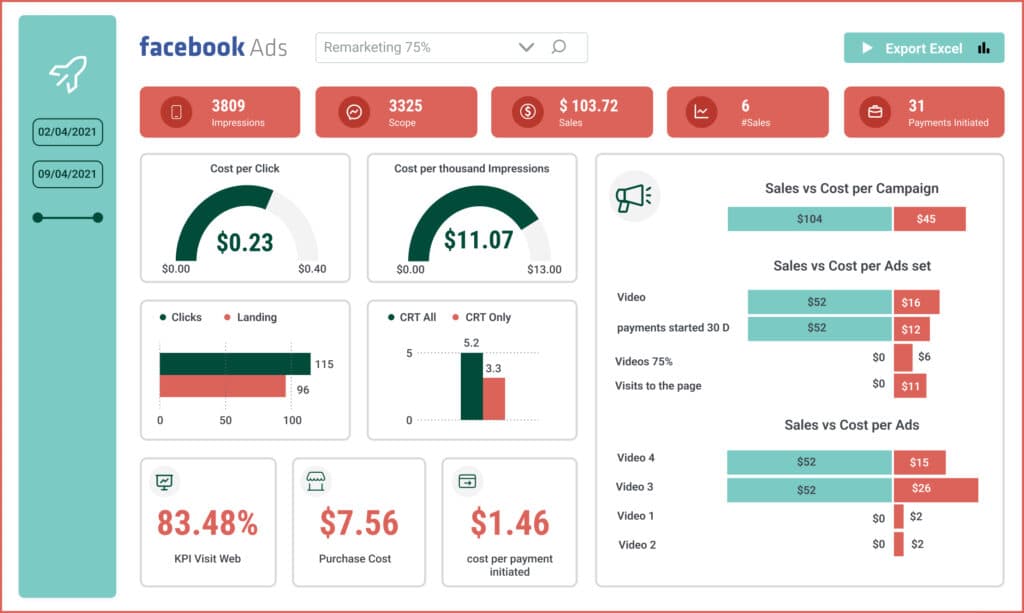Click the Sales vs Cost per Ads heading
Viewport: 1024px width, 613px height.
(852, 425)
